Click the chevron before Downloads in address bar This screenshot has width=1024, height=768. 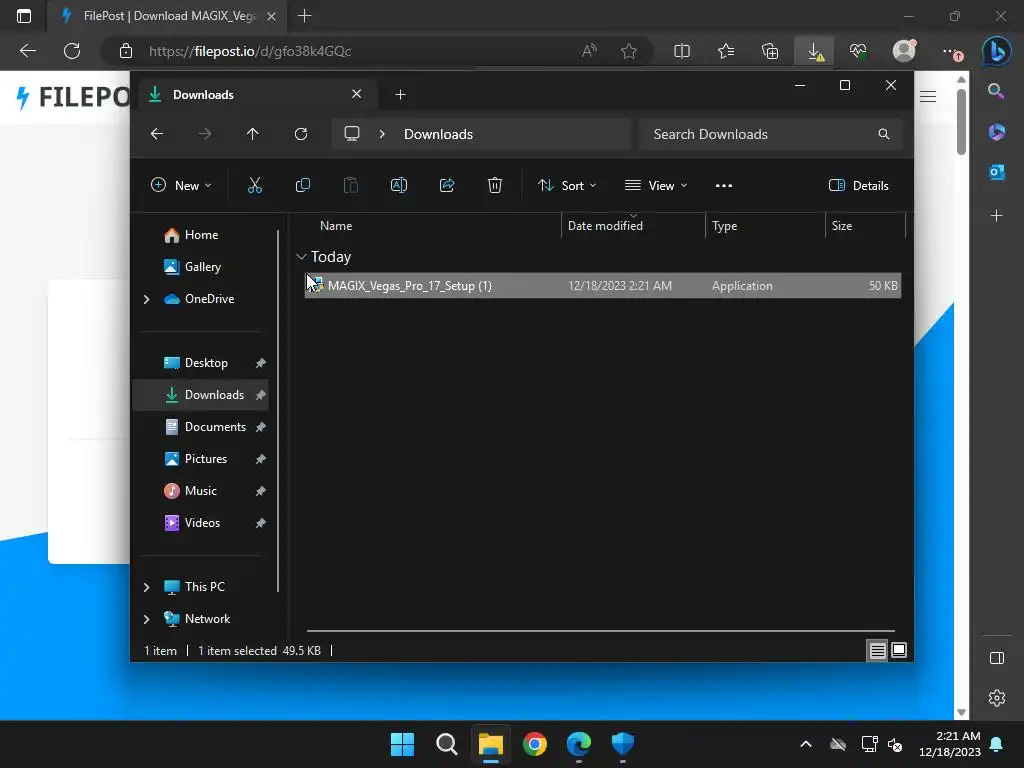tap(382, 134)
